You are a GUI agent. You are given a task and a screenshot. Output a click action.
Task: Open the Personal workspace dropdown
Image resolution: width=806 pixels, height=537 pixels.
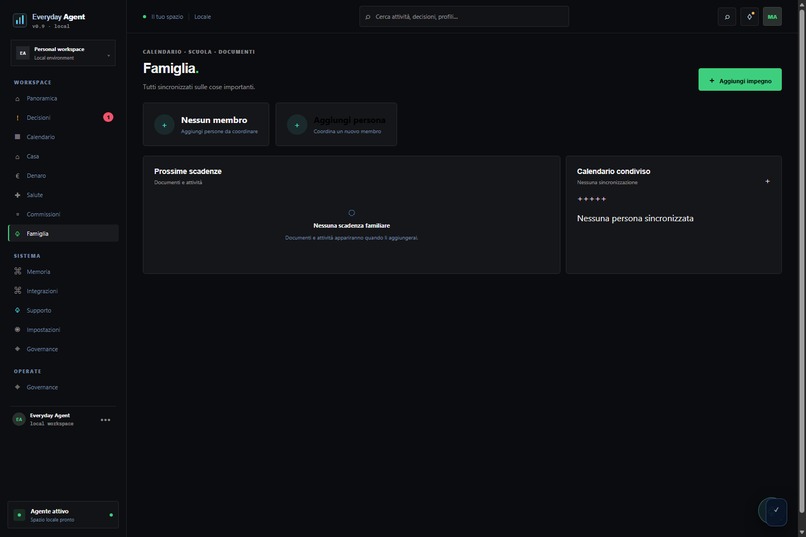pyautogui.click(x=63, y=53)
